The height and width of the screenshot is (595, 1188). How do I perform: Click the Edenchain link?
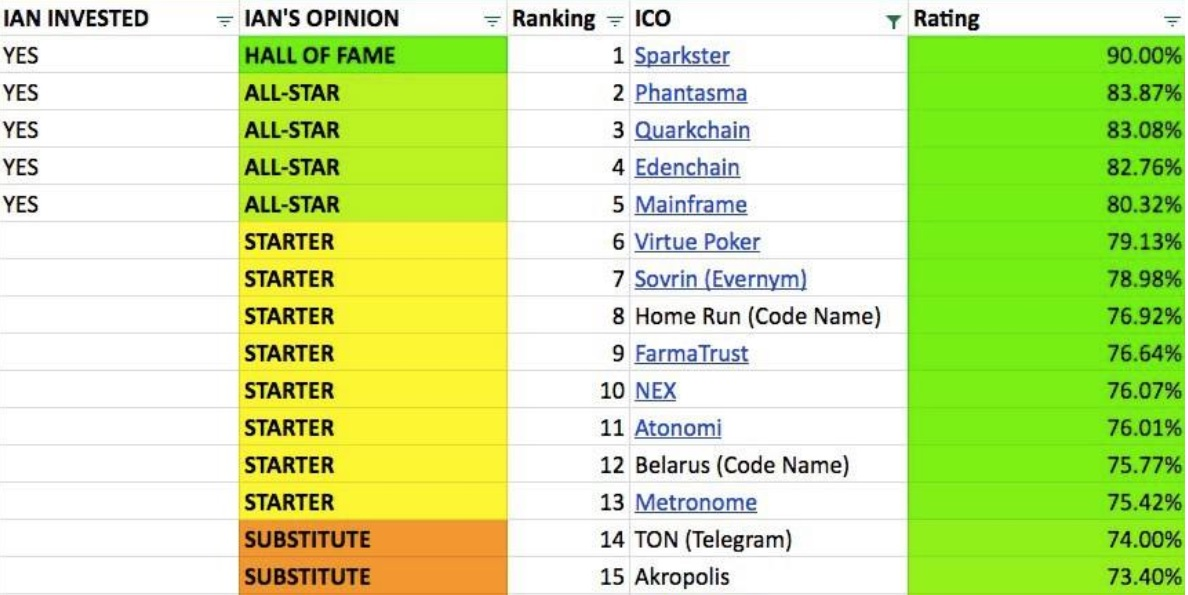(687, 167)
